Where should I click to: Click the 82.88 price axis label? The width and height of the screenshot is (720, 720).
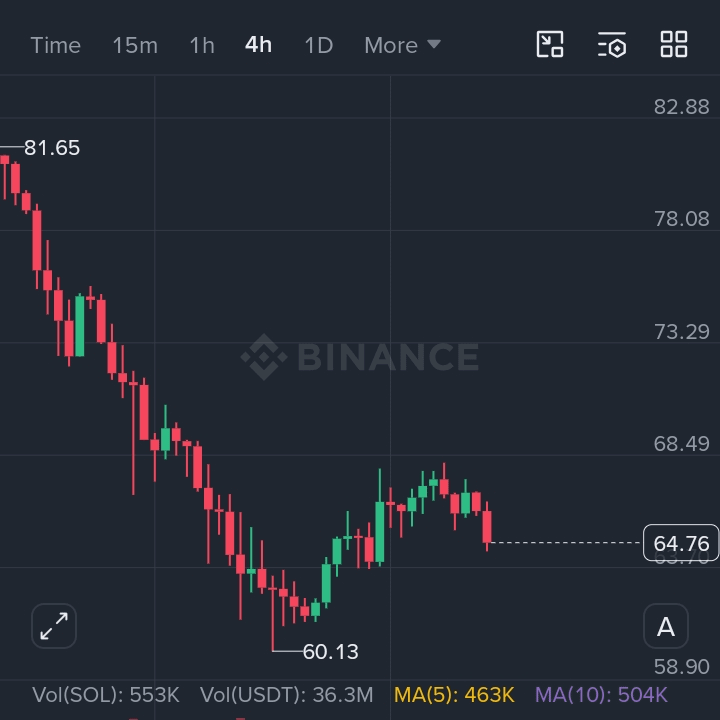(x=681, y=107)
